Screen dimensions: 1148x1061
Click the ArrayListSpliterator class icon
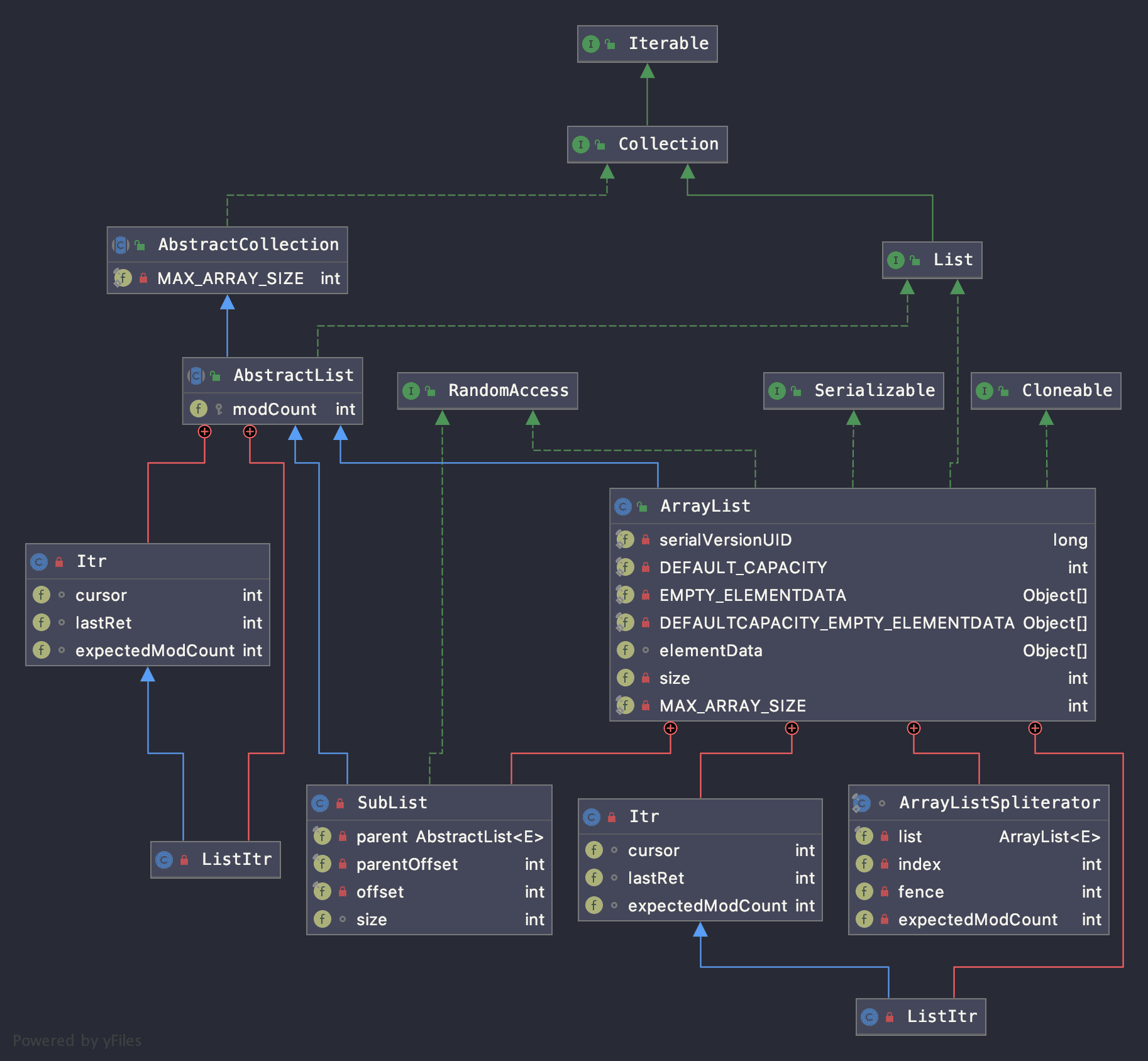click(x=861, y=803)
